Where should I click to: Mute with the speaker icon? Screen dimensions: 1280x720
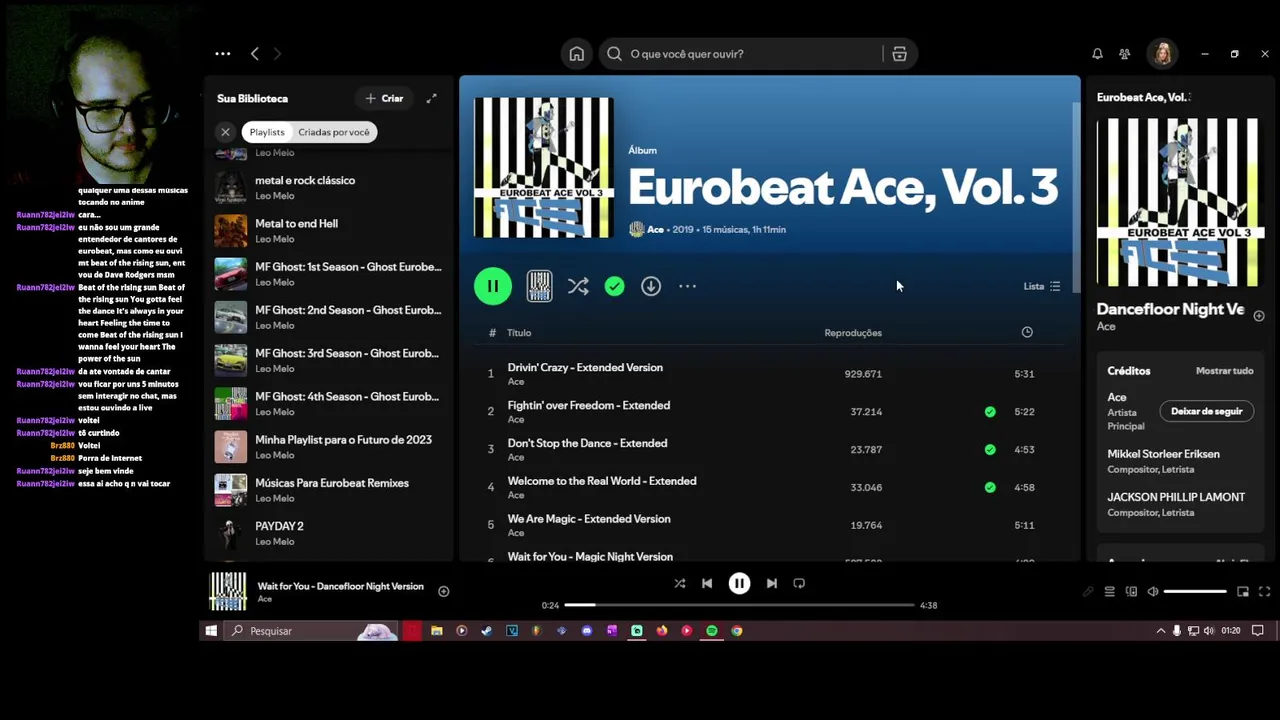(x=1153, y=592)
